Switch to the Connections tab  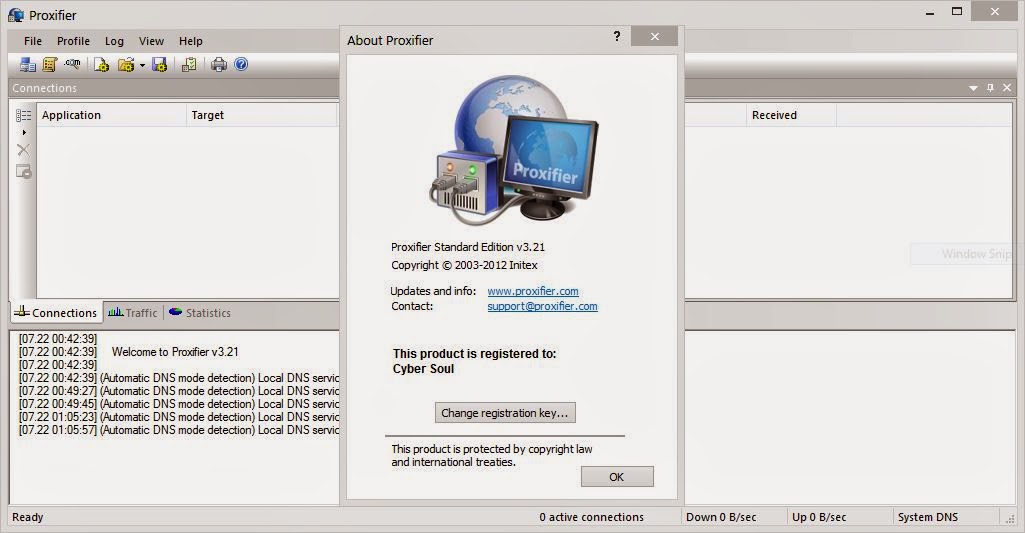[56, 313]
